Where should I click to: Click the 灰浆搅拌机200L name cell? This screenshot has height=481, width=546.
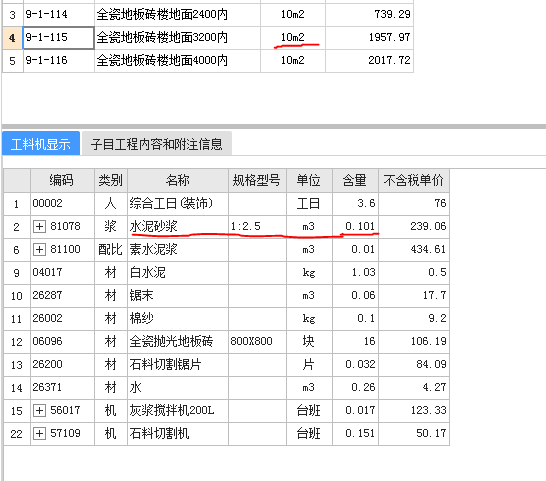(178, 411)
